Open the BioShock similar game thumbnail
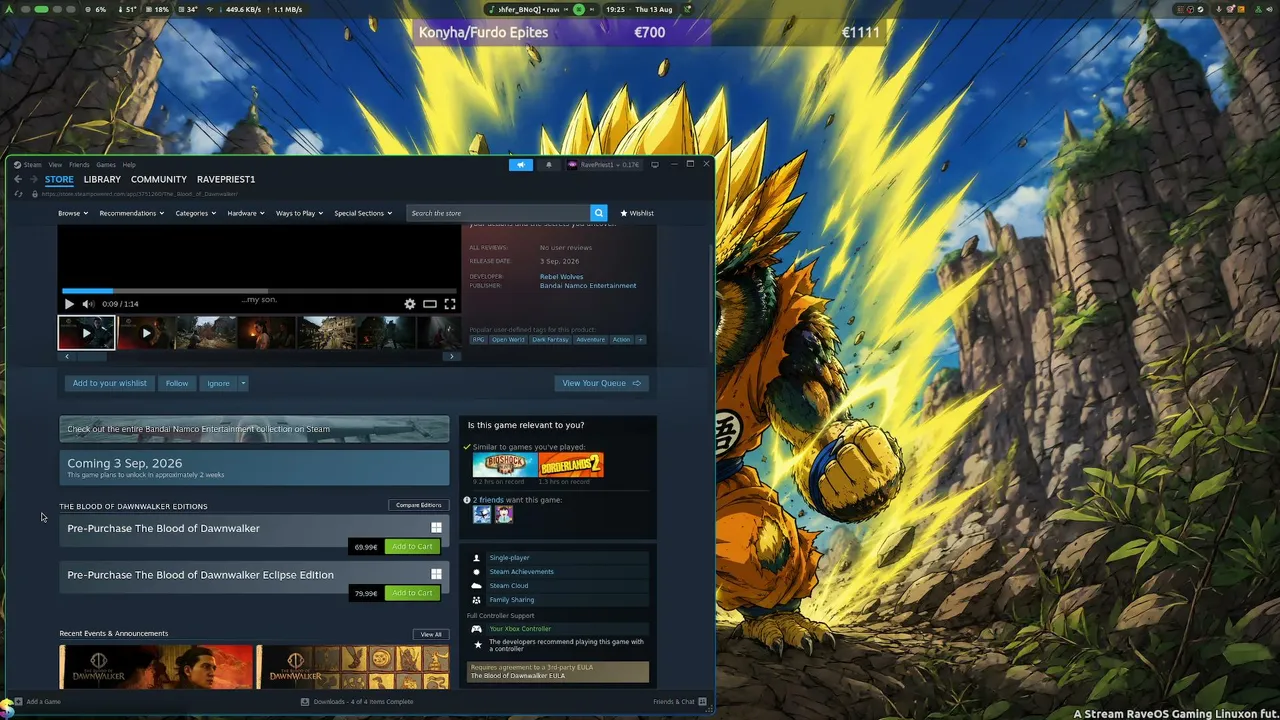This screenshot has width=1280, height=720. pos(505,465)
